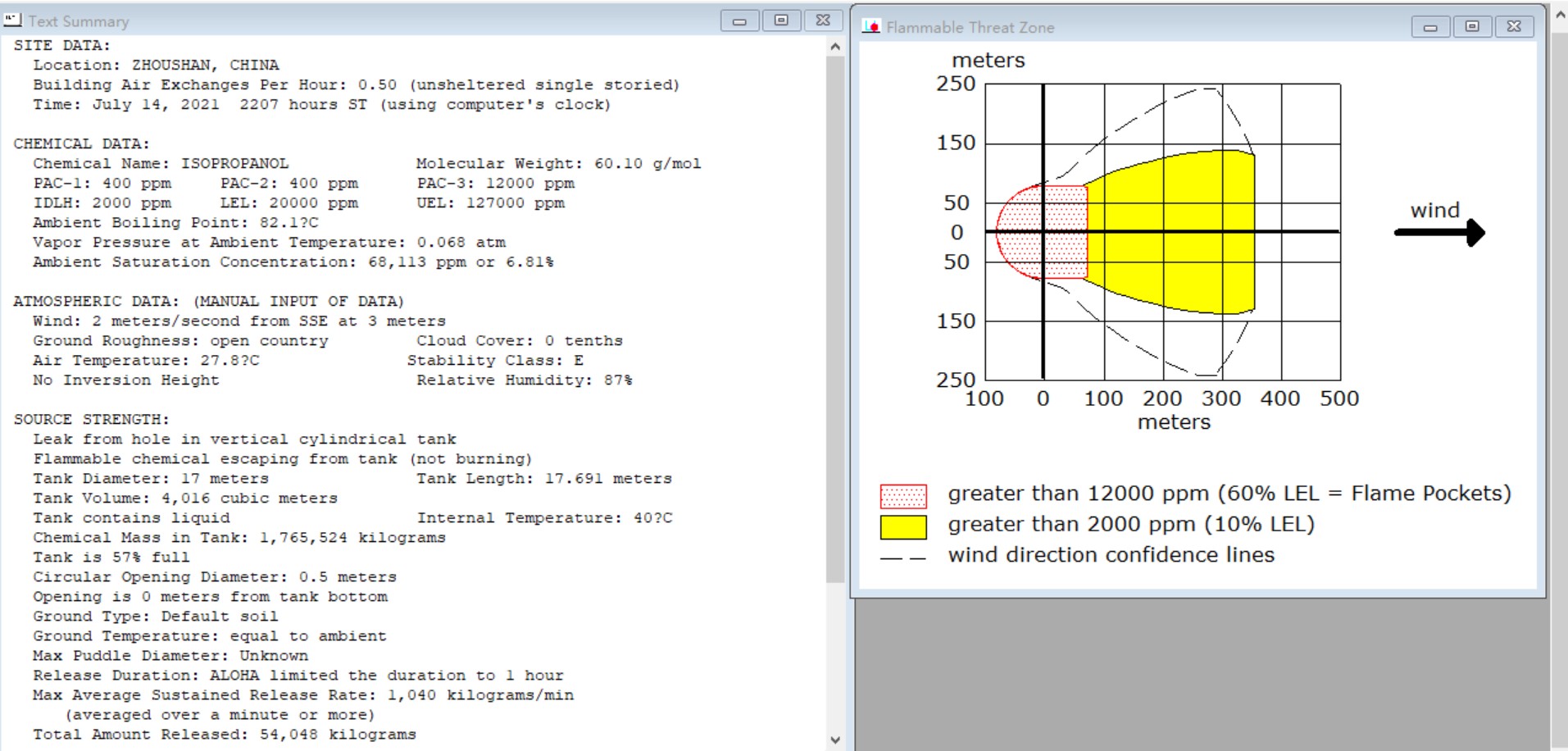1568x751 pixels.
Task: Maximize the Text Summary window
Action: 781,20
